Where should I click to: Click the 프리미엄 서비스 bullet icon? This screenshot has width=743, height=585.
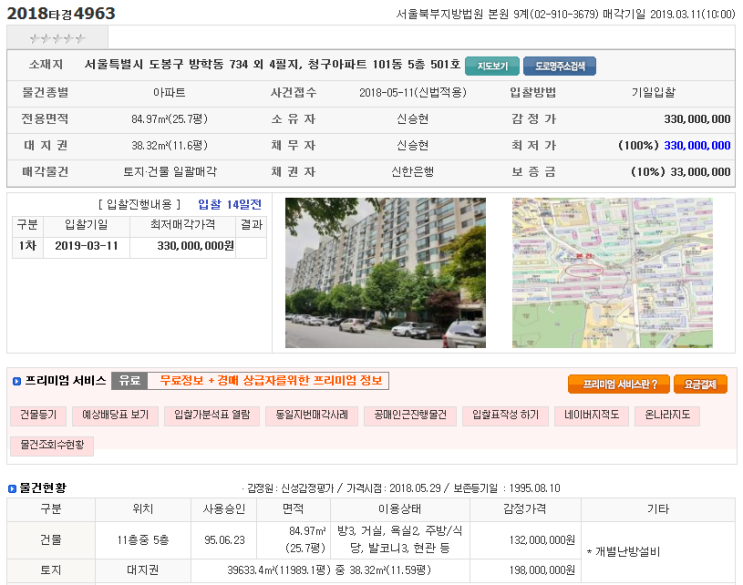(17, 381)
